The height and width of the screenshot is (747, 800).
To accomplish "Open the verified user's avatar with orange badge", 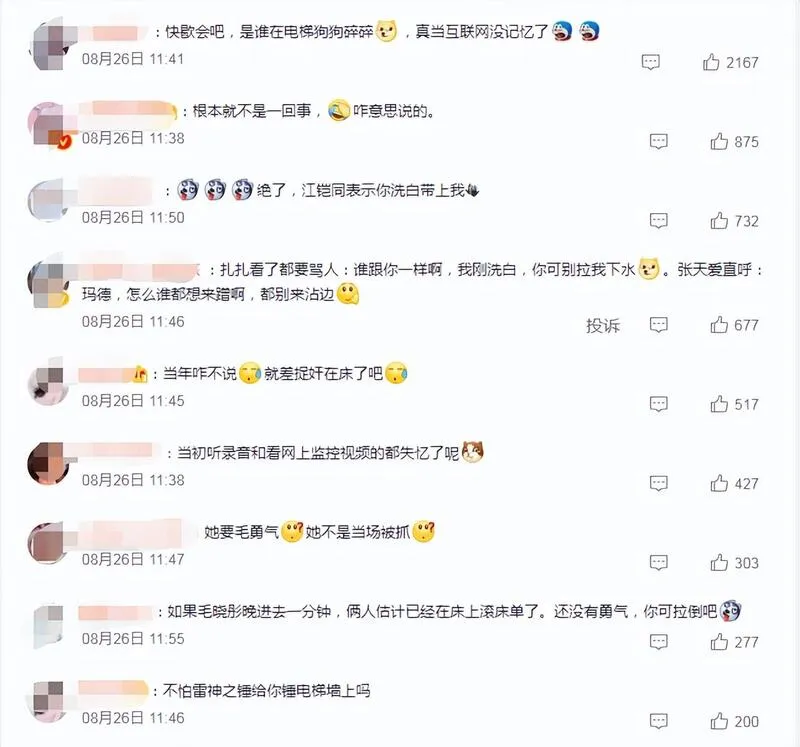I will [x=49, y=124].
